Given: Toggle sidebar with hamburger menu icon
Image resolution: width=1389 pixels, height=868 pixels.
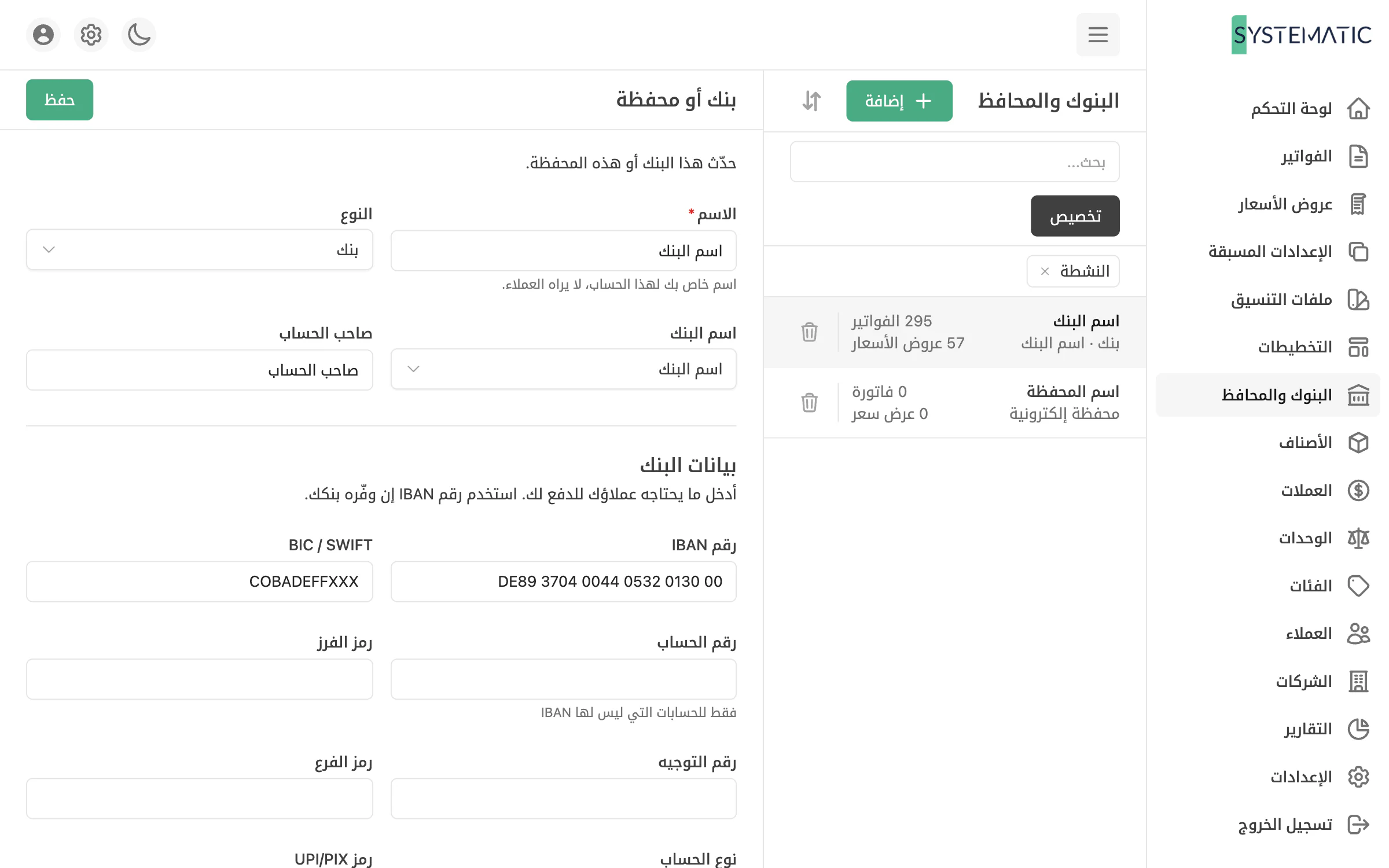Looking at the screenshot, I should pos(1097,35).
